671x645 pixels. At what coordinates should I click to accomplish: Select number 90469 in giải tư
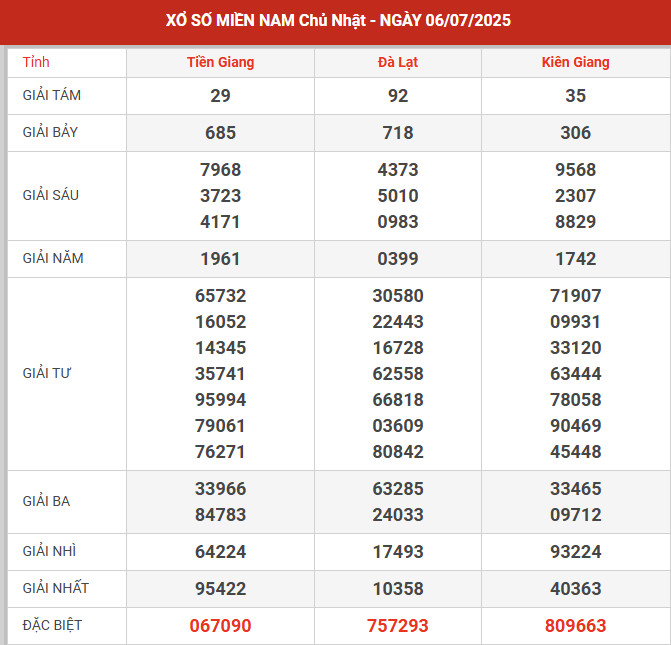tap(576, 426)
